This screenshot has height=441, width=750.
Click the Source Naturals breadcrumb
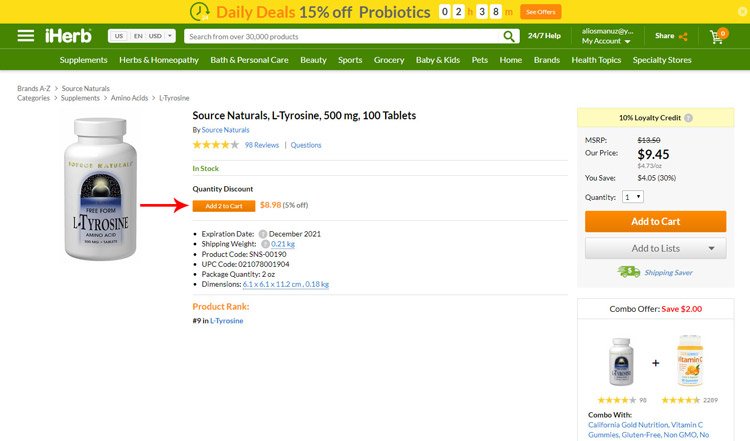86,88
